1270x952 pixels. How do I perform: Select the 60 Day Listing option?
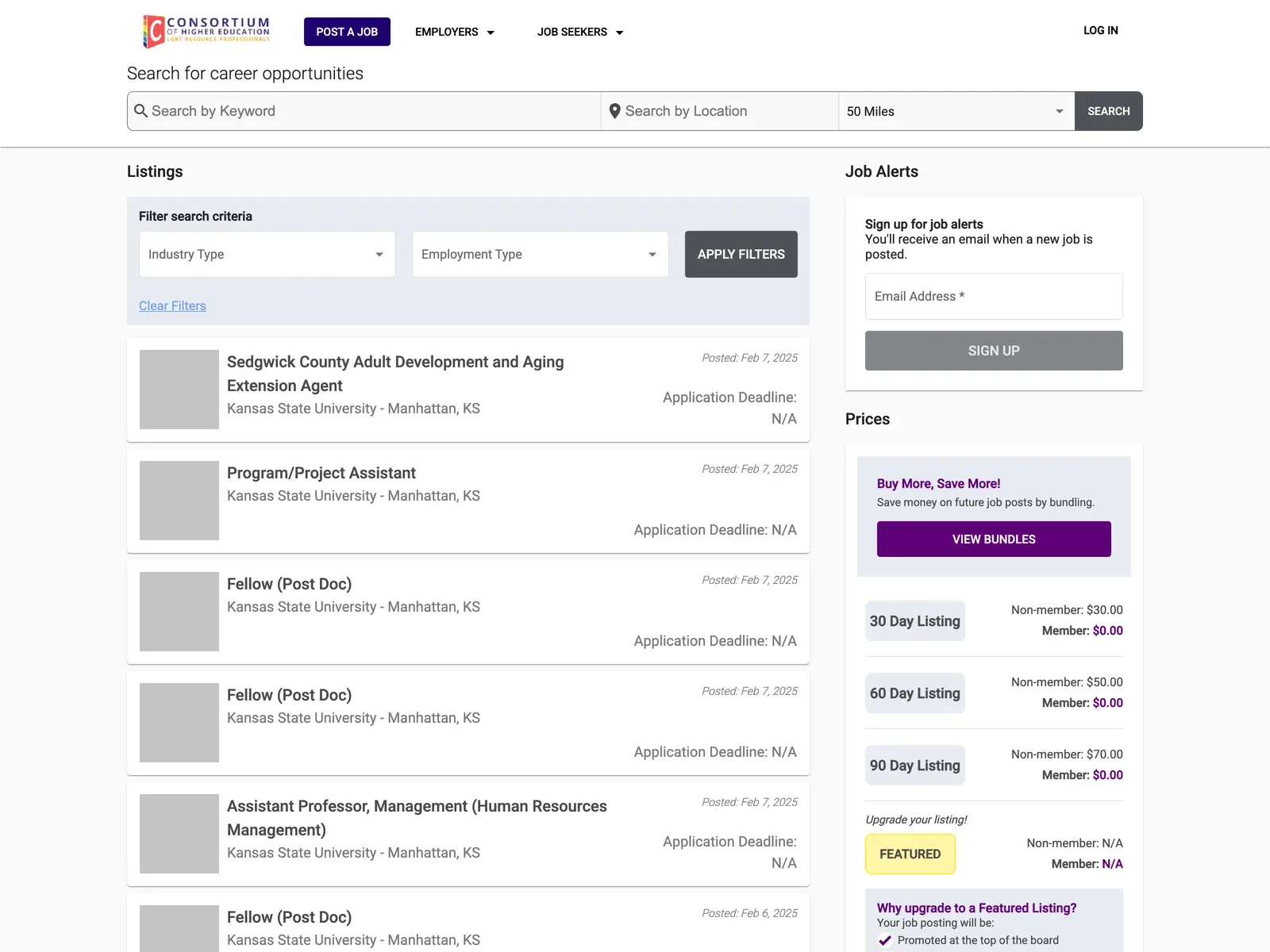click(915, 693)
